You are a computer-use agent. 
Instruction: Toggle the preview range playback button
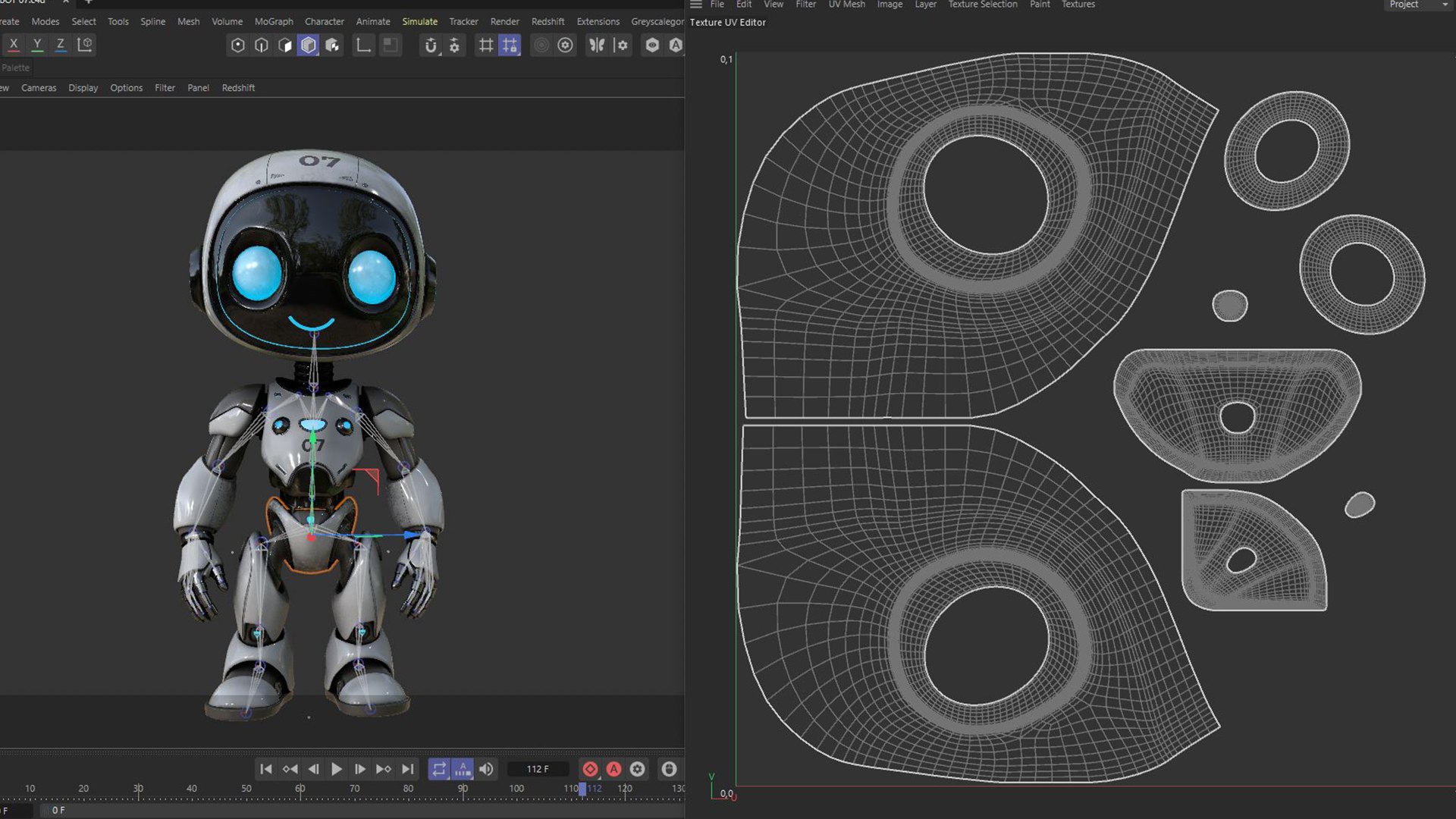point(463,769)
